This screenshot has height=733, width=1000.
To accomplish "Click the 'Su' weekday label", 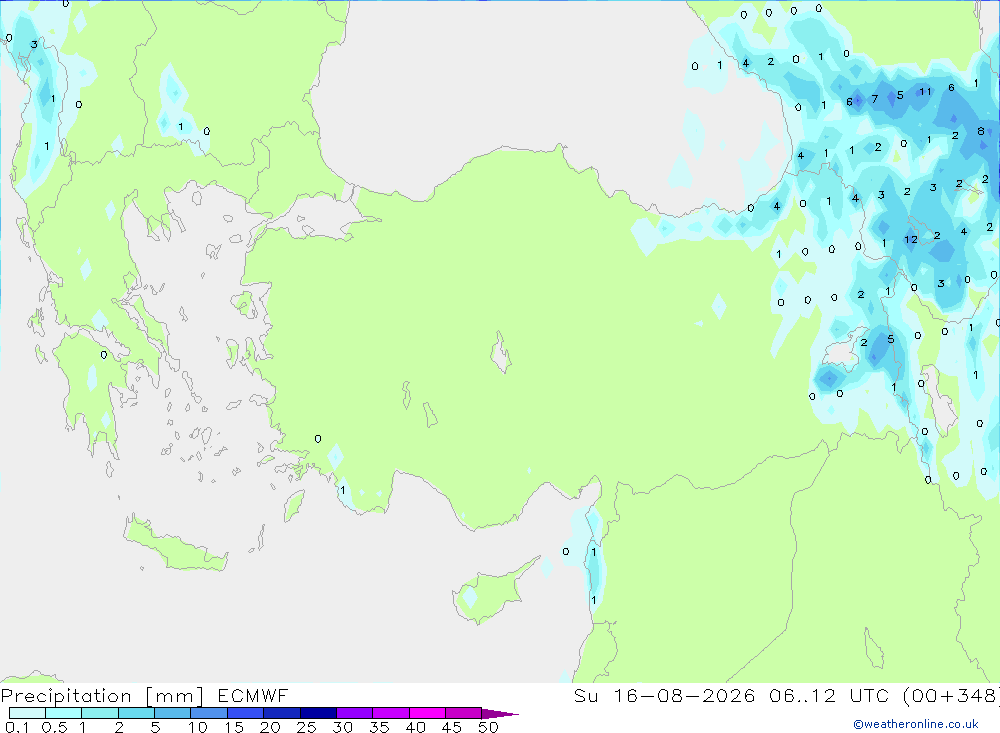I will (x=586, y=695).
